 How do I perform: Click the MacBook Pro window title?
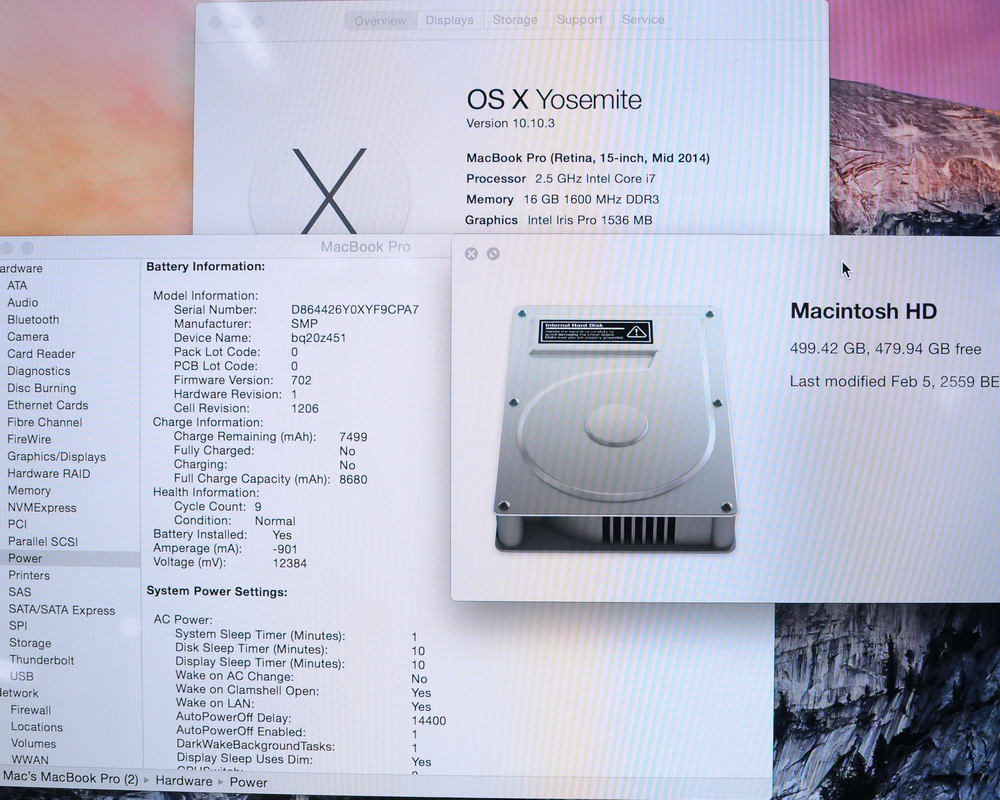click(365, 247)
